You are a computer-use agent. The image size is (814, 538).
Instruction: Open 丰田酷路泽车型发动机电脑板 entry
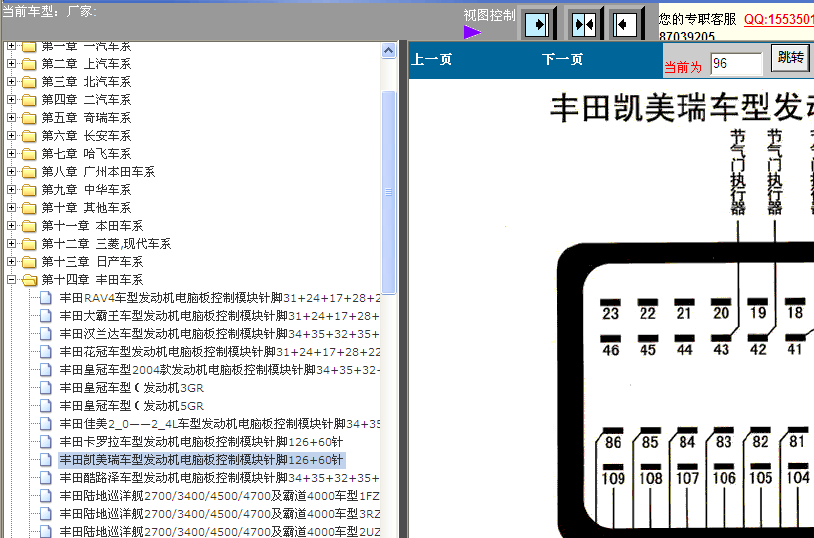(x=220, y=478)
